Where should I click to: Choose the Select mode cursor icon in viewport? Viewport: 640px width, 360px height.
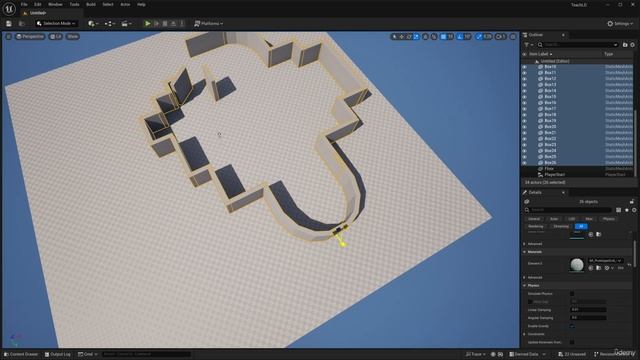coord(394,37)
